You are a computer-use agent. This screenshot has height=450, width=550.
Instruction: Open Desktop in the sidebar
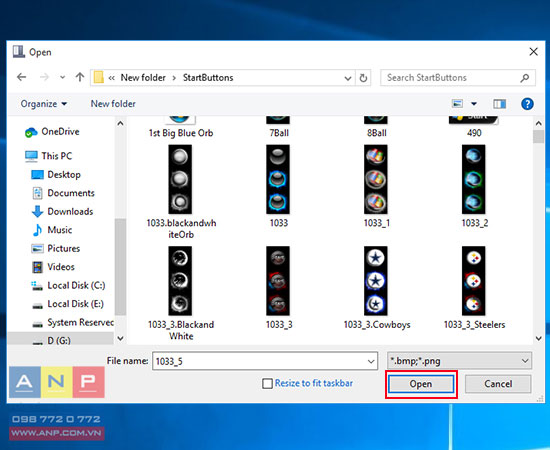point(56,174)
